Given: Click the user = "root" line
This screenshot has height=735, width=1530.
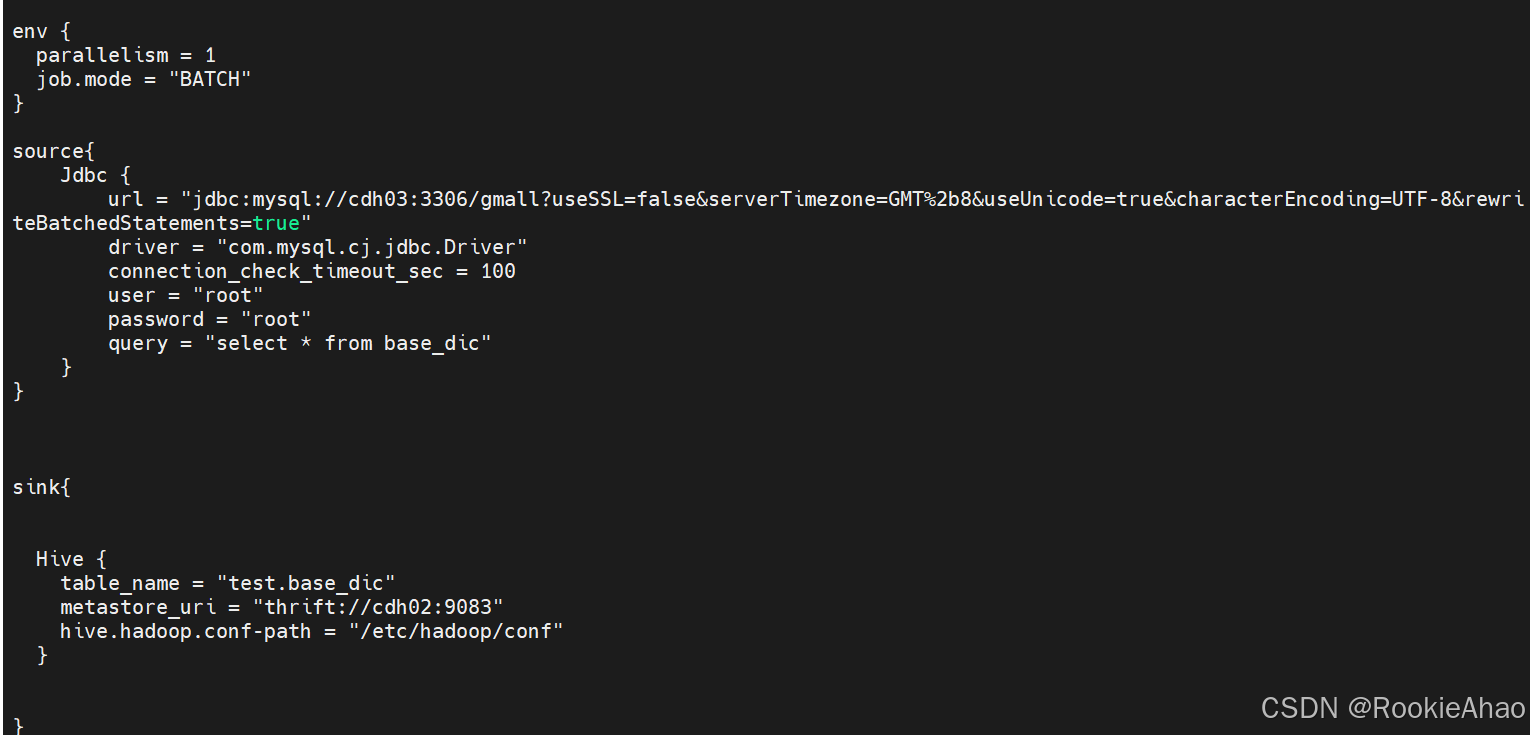Looking at the screenshot, I should point(186,295).
